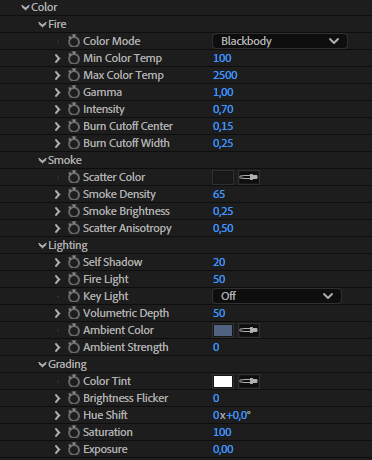The height and width of the screenshot is (460, 372).
Task: Expand Volumetric Depth property arrow
Action: point(57,313)
